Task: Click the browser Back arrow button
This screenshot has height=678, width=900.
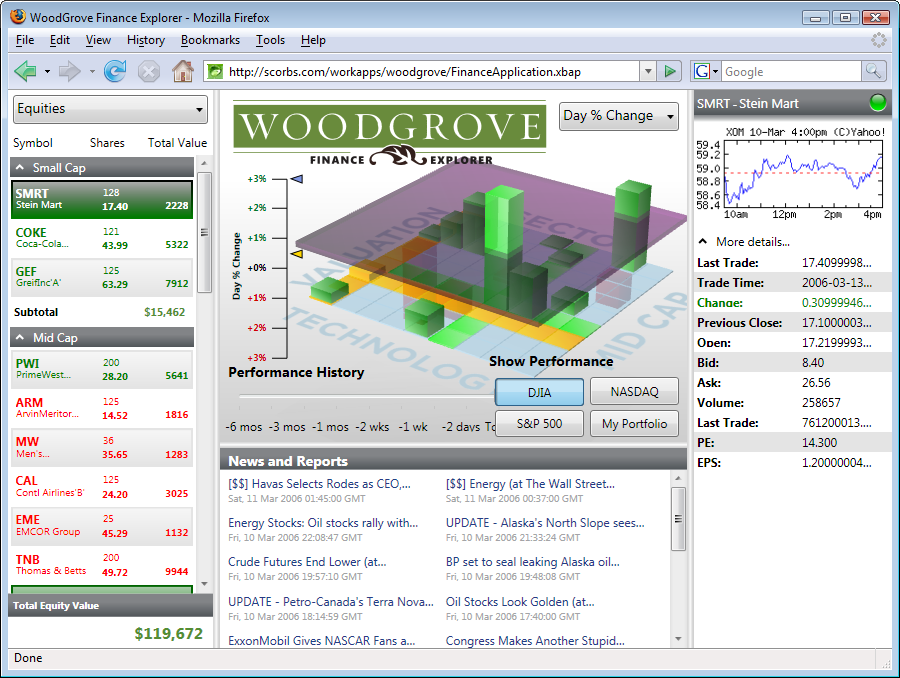Action: point(26,71)
